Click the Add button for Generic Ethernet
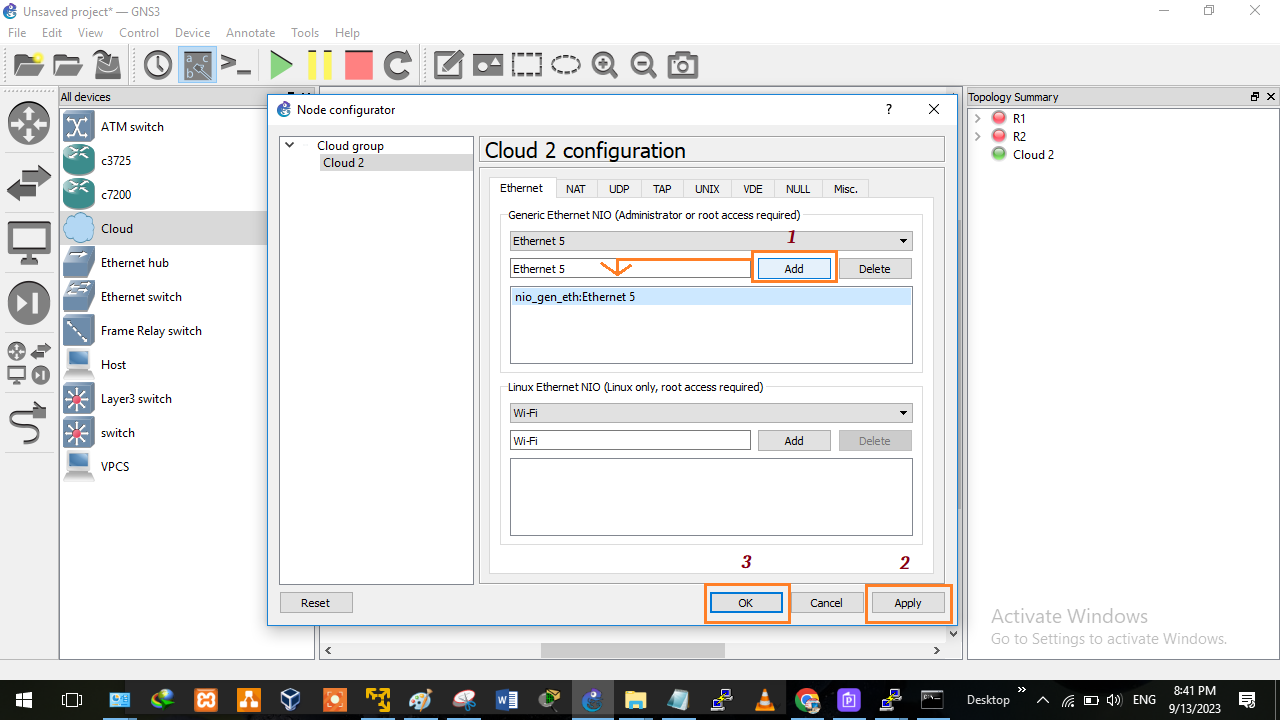Image resolution: width=1280 pixels, height=720 pixels. coord(793,269)
